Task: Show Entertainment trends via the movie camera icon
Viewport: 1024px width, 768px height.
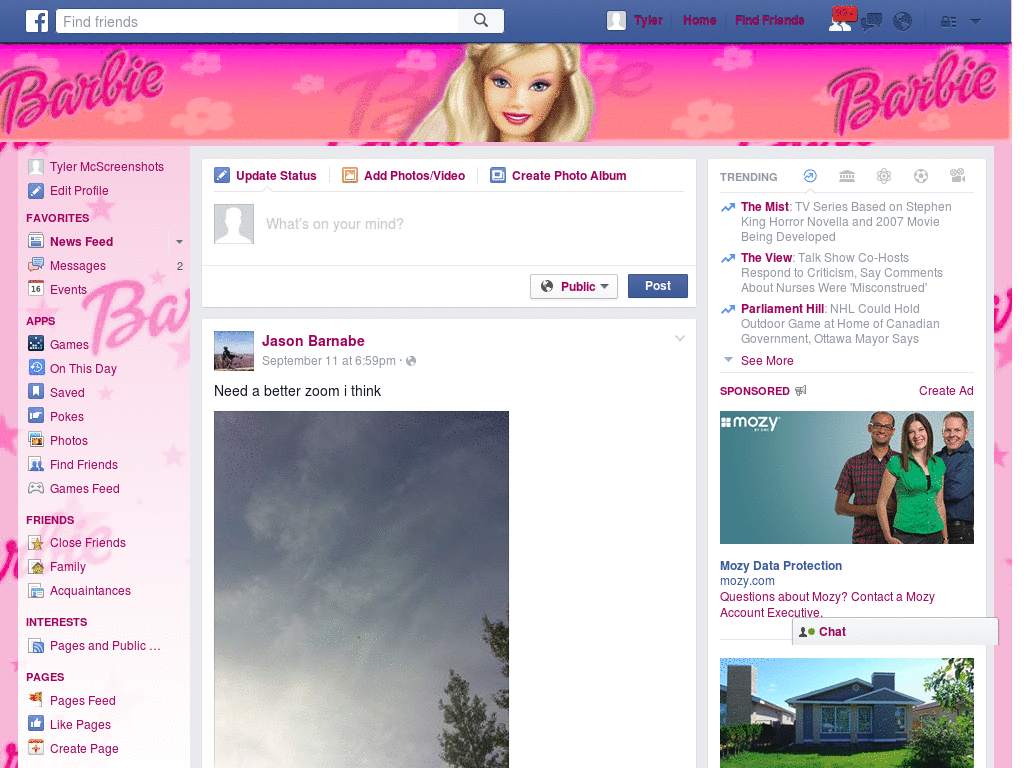Action: (957, 176)
